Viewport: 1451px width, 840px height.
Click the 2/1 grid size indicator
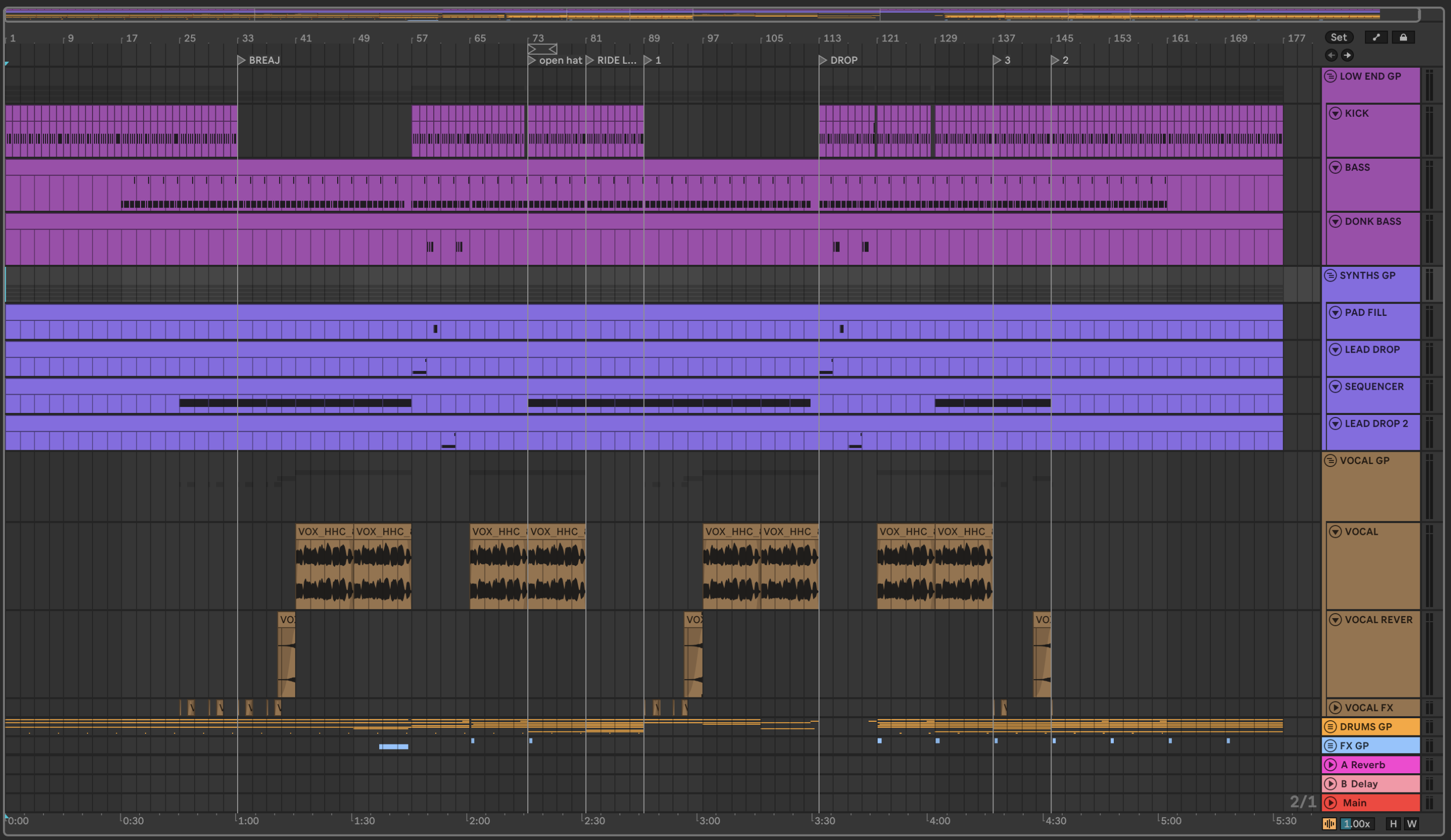tap(1302, 802)
